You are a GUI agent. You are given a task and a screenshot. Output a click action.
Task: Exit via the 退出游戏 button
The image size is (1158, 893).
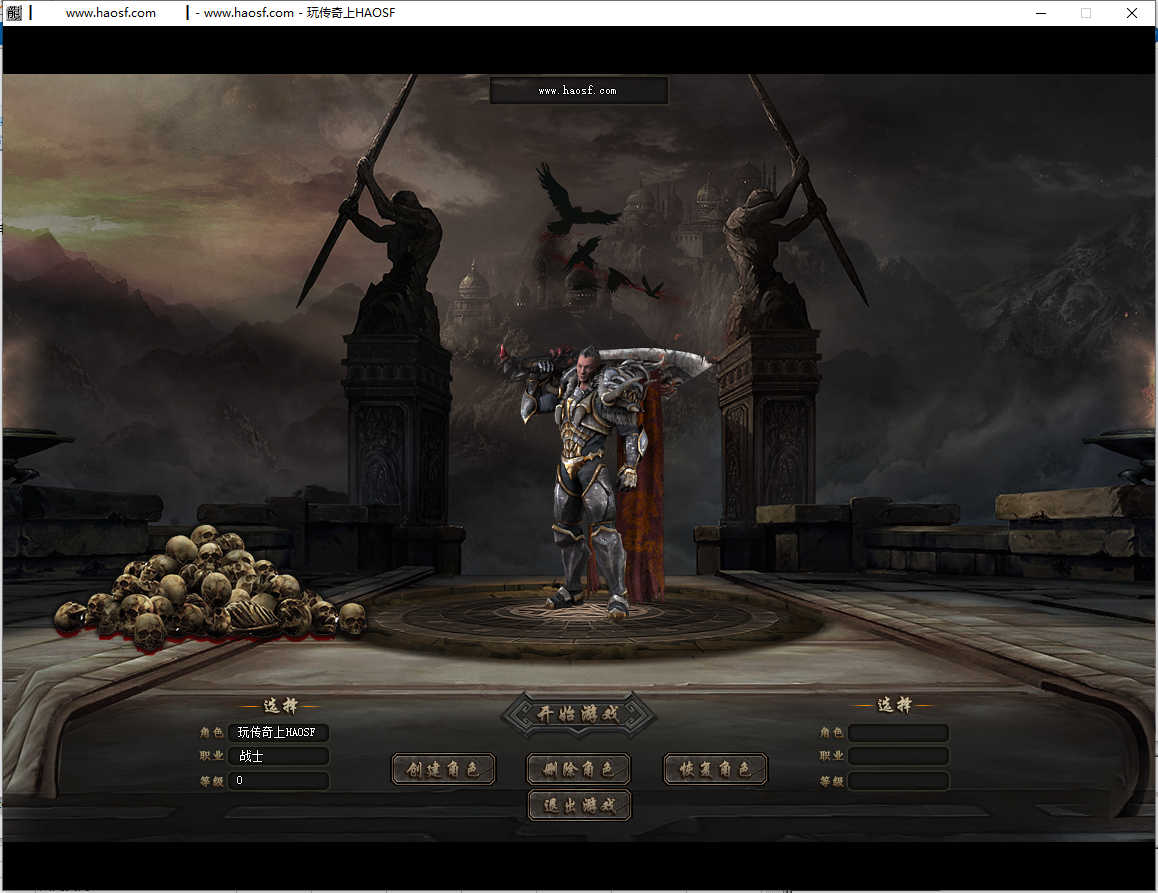coord(579,805)
